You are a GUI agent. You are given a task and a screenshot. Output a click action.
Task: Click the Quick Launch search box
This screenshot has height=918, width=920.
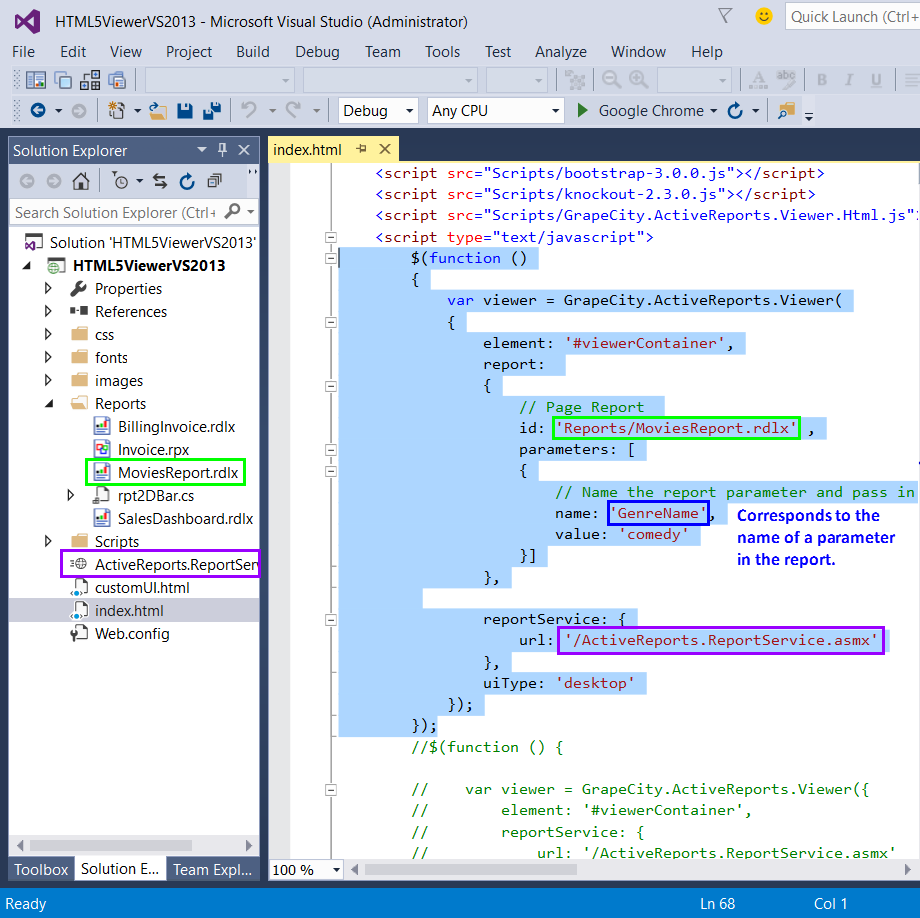pyautogui.click(x=853, y=16)
